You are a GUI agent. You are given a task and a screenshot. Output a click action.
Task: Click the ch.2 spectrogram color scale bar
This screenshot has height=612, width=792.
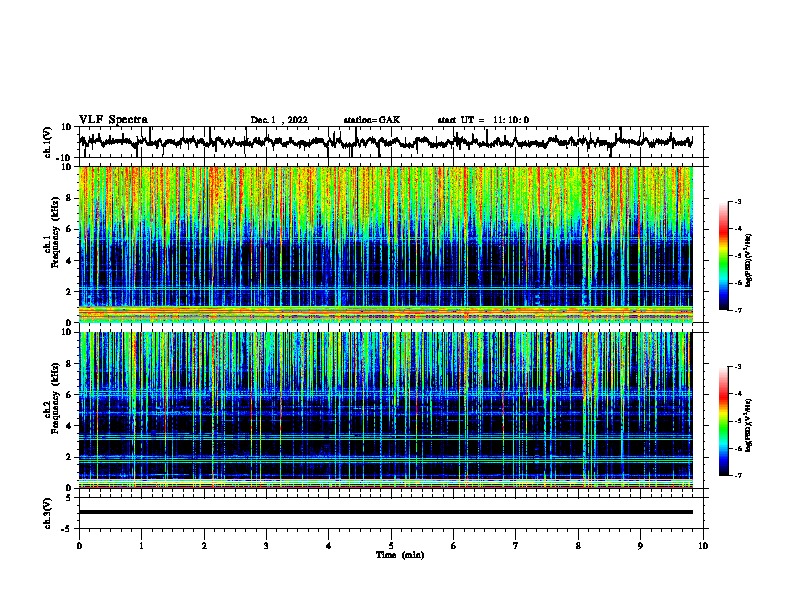724,421
